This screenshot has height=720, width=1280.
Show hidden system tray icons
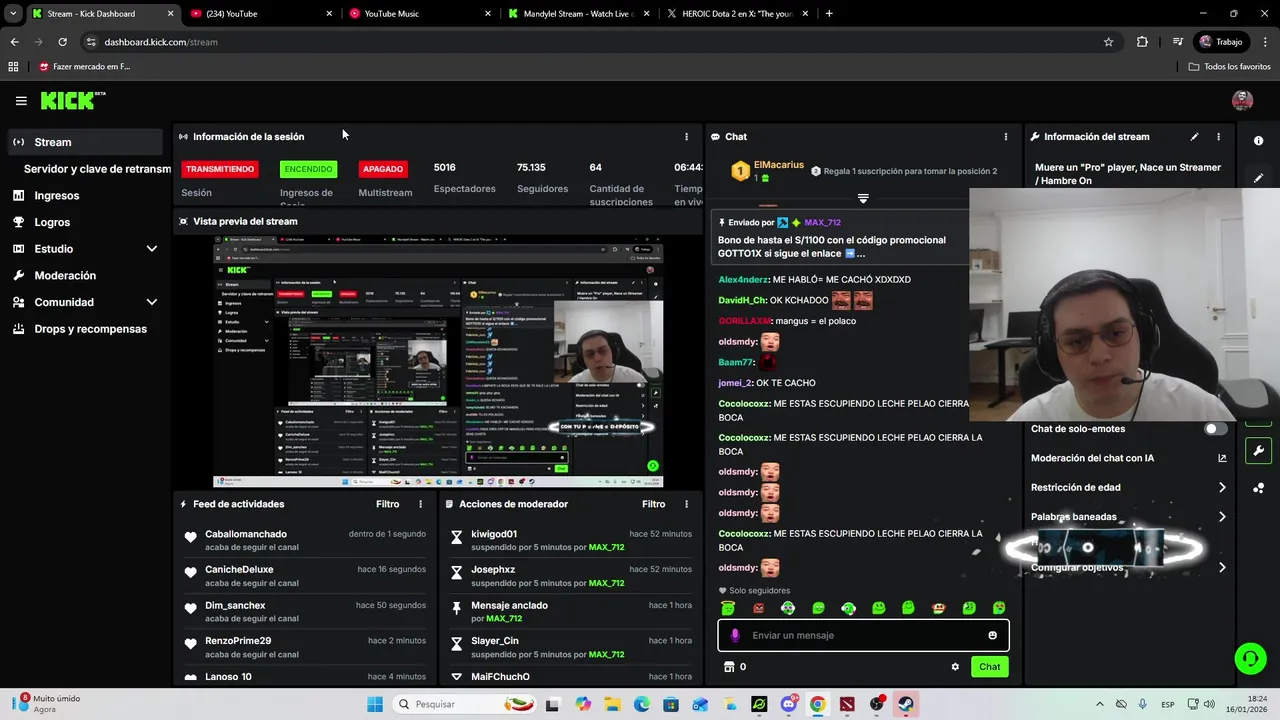click(1100, 704)
